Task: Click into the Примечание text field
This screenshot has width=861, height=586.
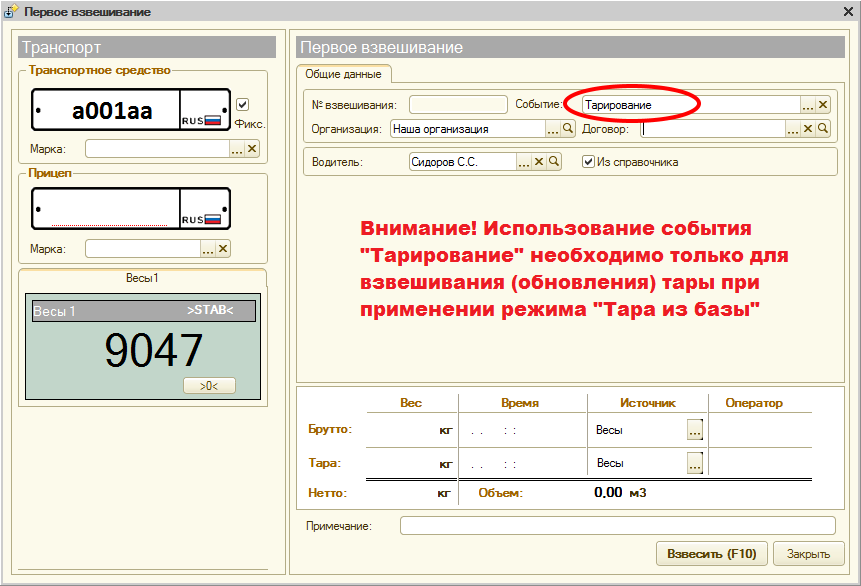Action: [x=617, y=526]
